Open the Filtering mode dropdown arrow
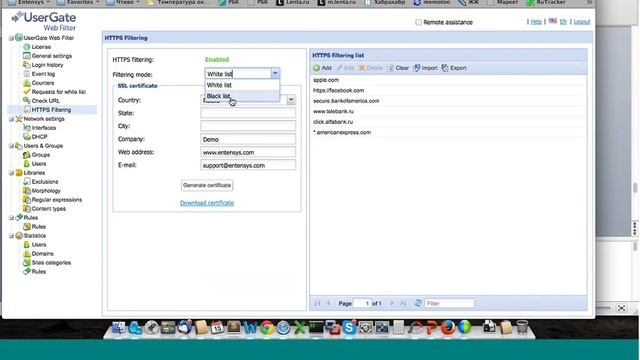Screen dimensions: 640x360 coord(275,73)
